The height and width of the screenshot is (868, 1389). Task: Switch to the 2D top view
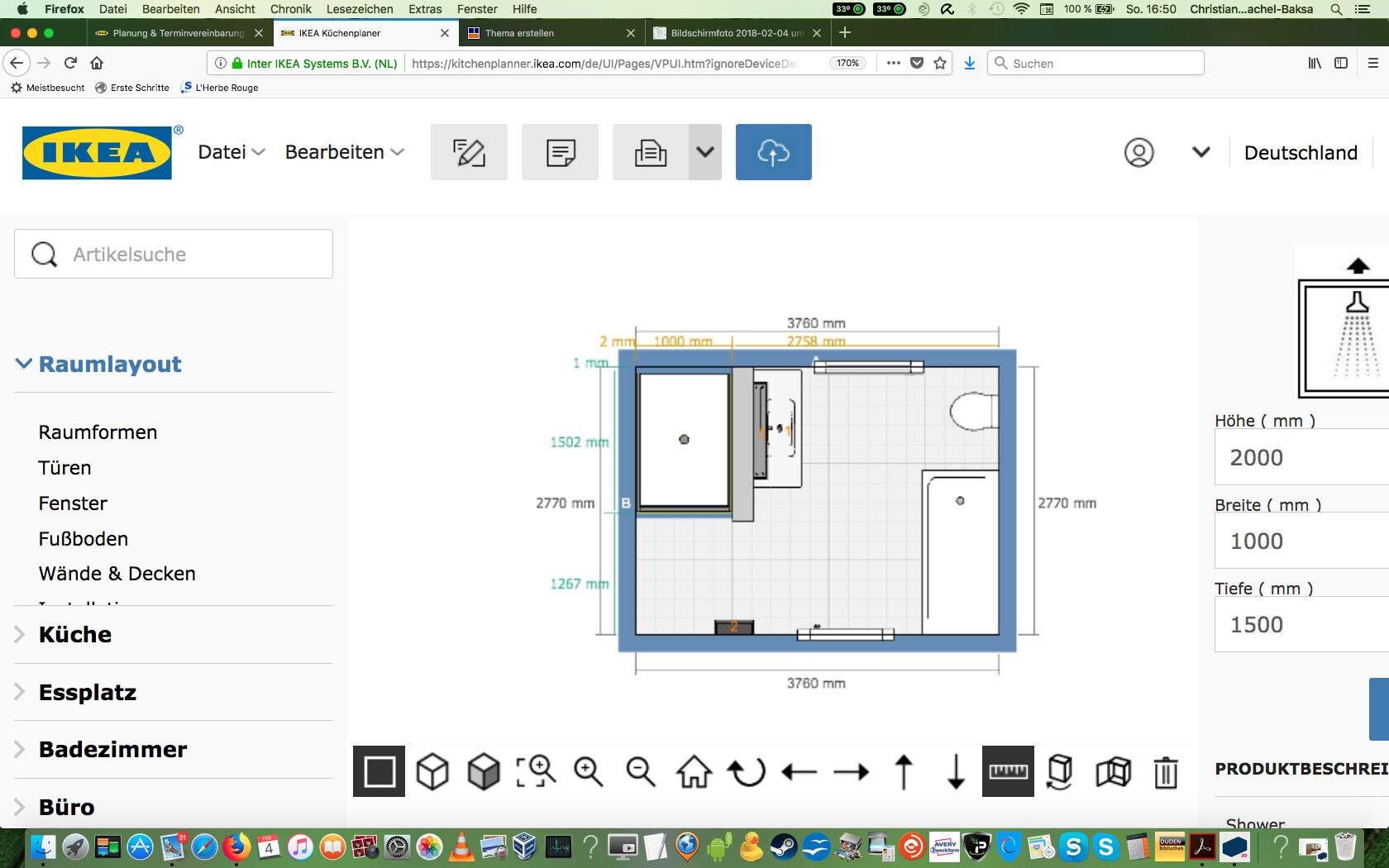pos(379,771)
